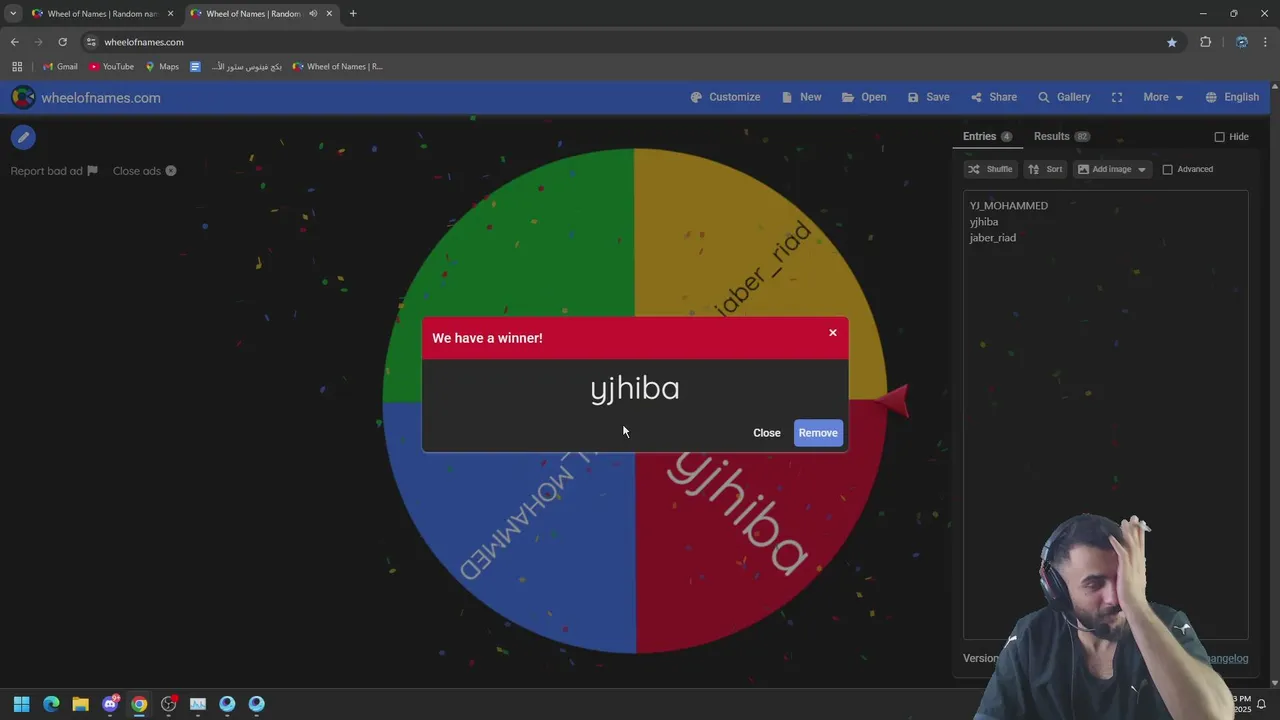Click the blue pencil edit icon

23,138
